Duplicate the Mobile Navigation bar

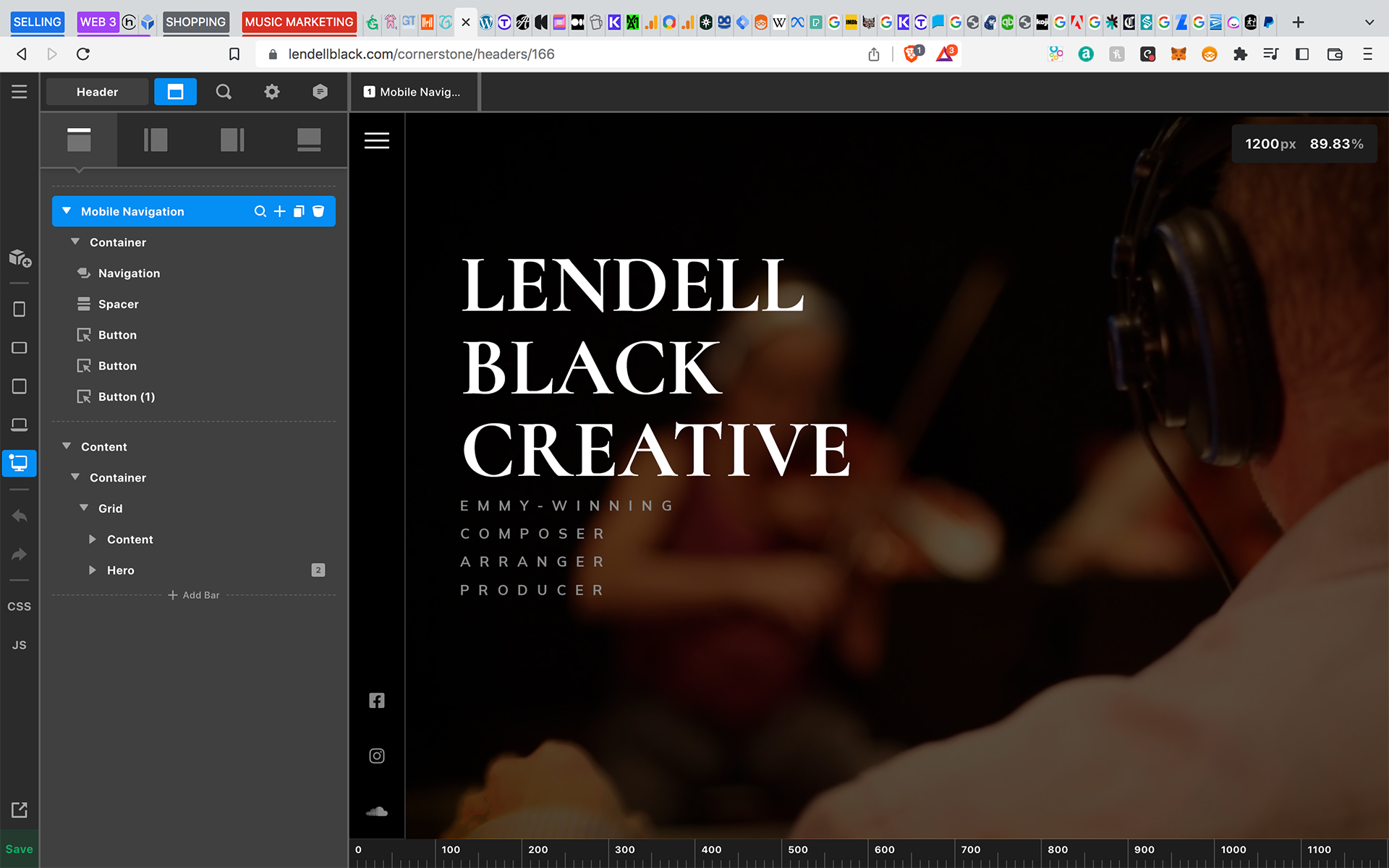click(x=299, y=211)
